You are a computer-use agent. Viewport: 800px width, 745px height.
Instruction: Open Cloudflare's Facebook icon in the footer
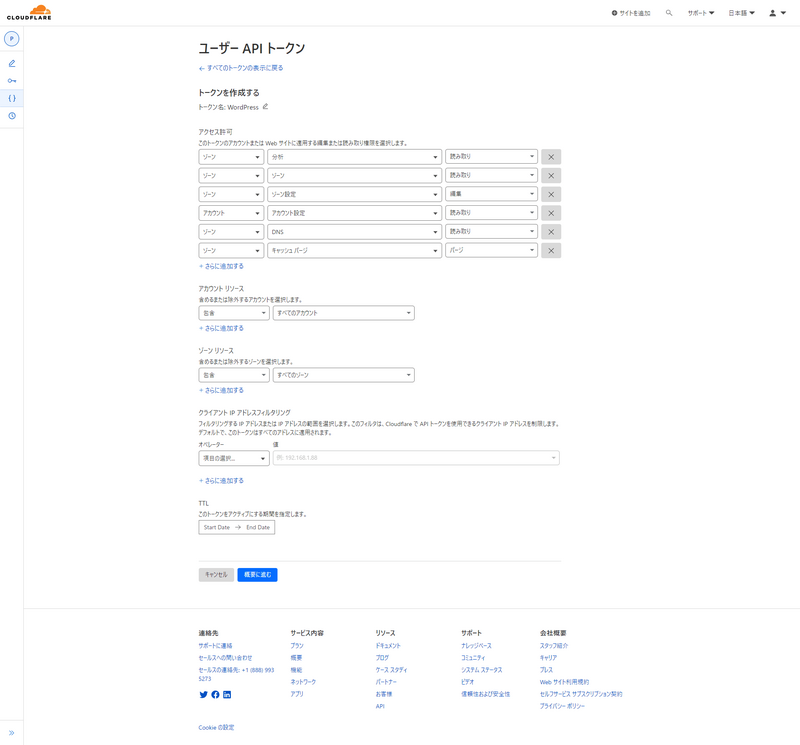coord(215,694)
